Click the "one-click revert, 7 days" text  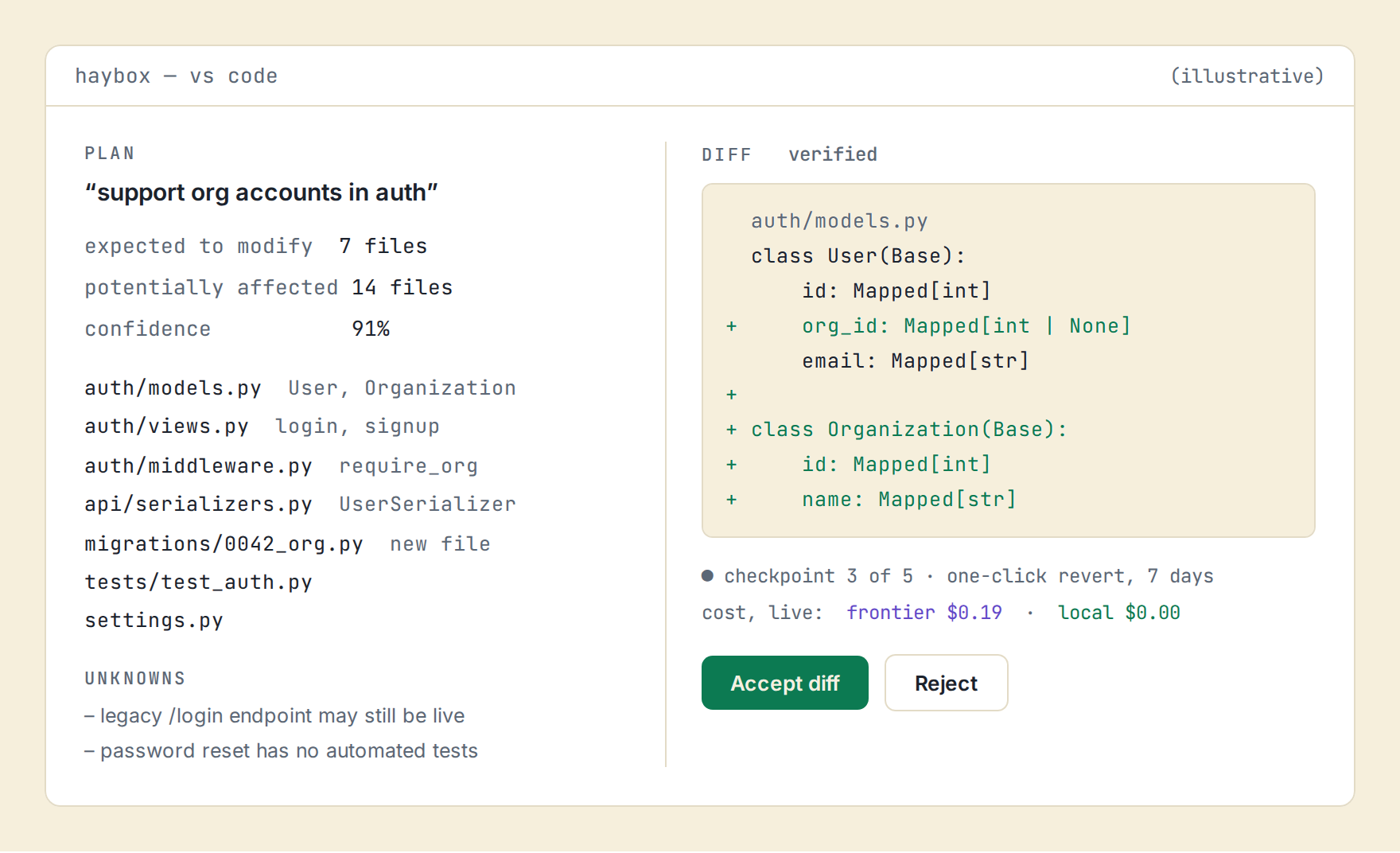point(1080,576)
